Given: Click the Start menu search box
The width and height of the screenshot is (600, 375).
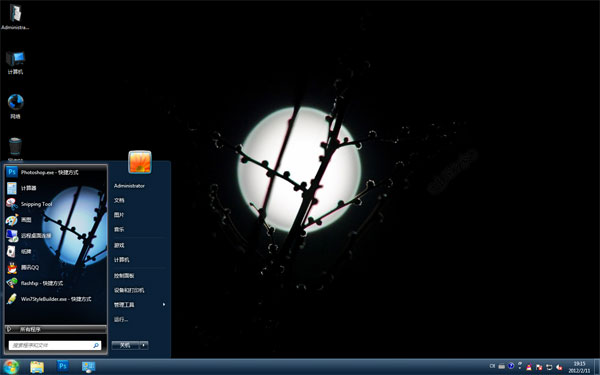Looking at the screenshot, I should click(x=55, y=345).
